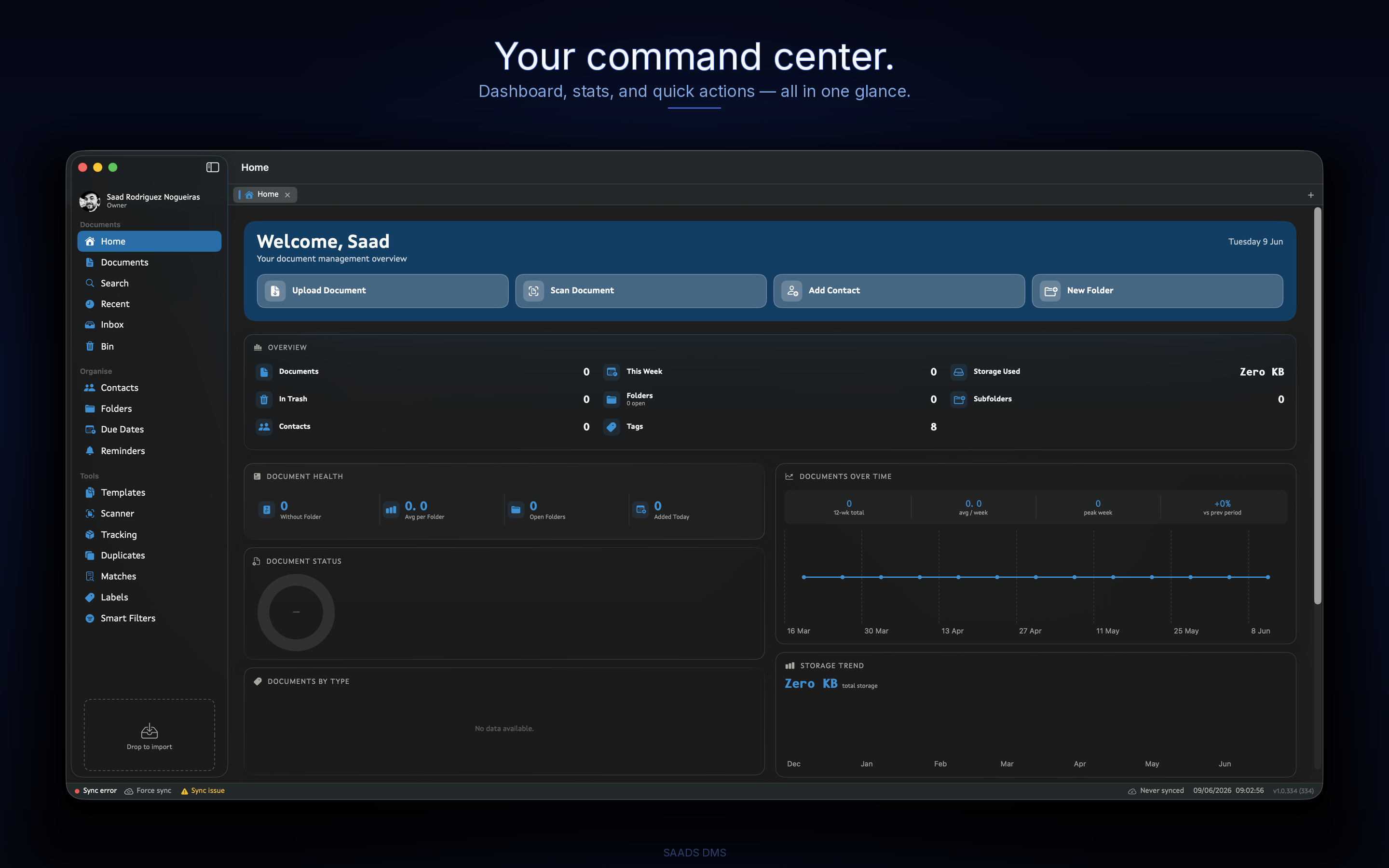The image size is (1389, 868).
Task: Click the Added Today stat
Action: (662, 510)
